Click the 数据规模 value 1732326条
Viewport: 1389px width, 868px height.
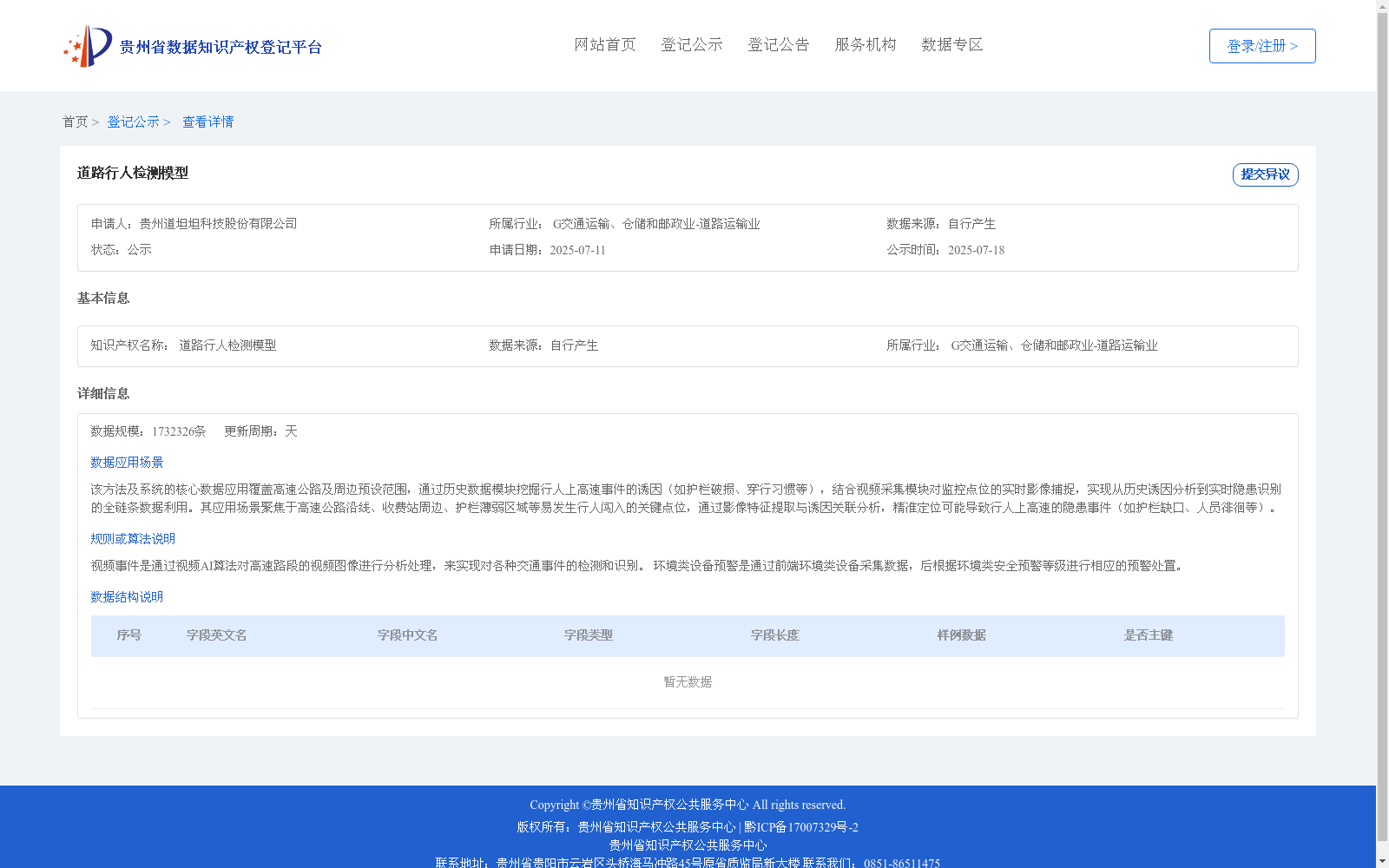click(x=179, y=431)
